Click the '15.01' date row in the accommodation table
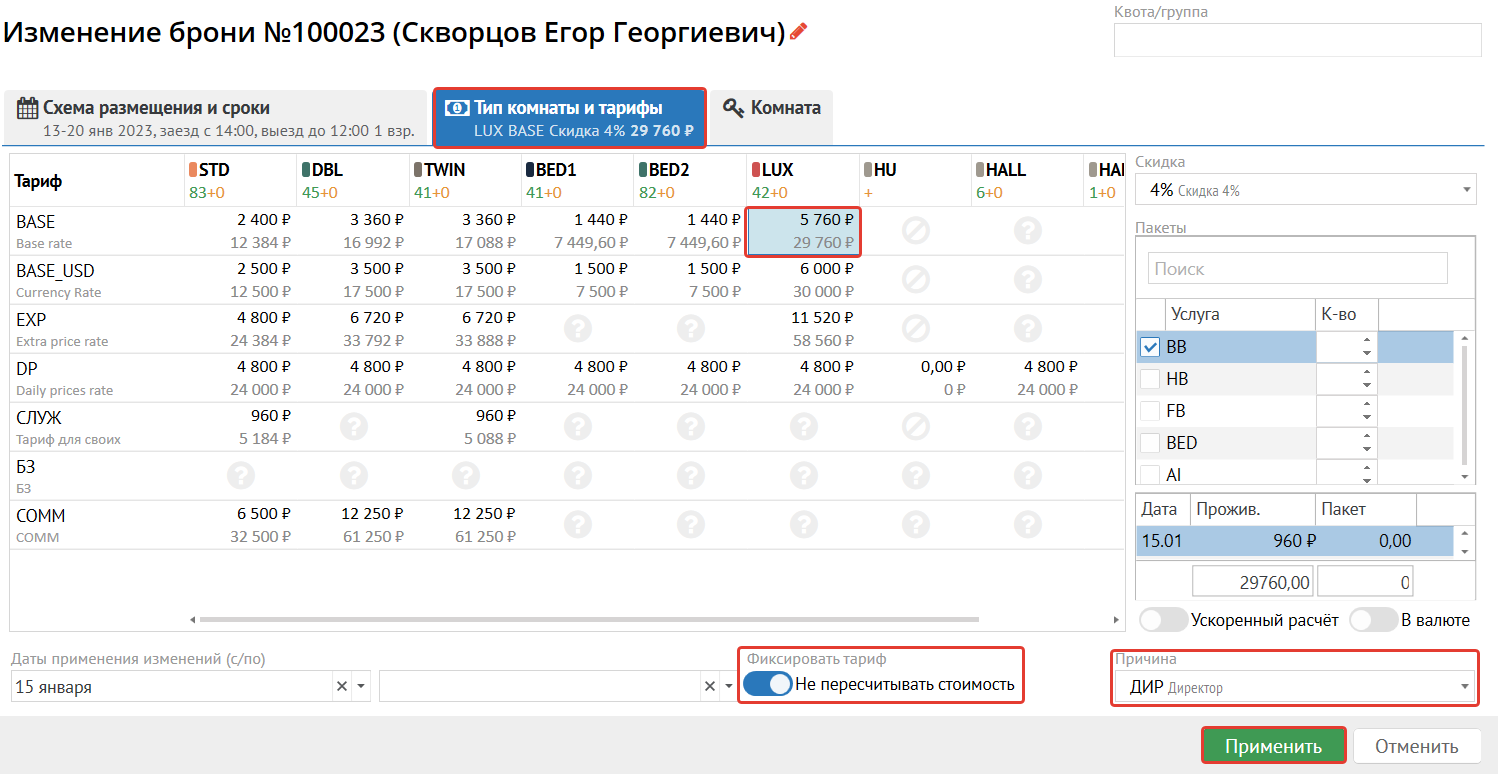 [x=1294, y=541]
